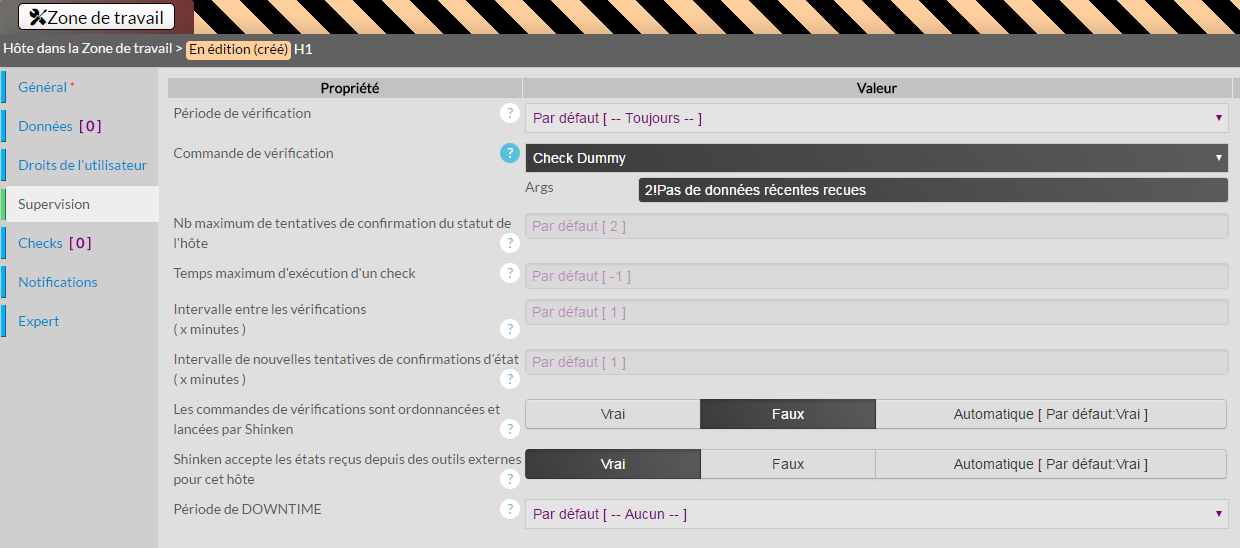The width and height of the screenshot is (1240, 548).
Task: Open the Droits de l'utilisateur tab
Action: 82,165
